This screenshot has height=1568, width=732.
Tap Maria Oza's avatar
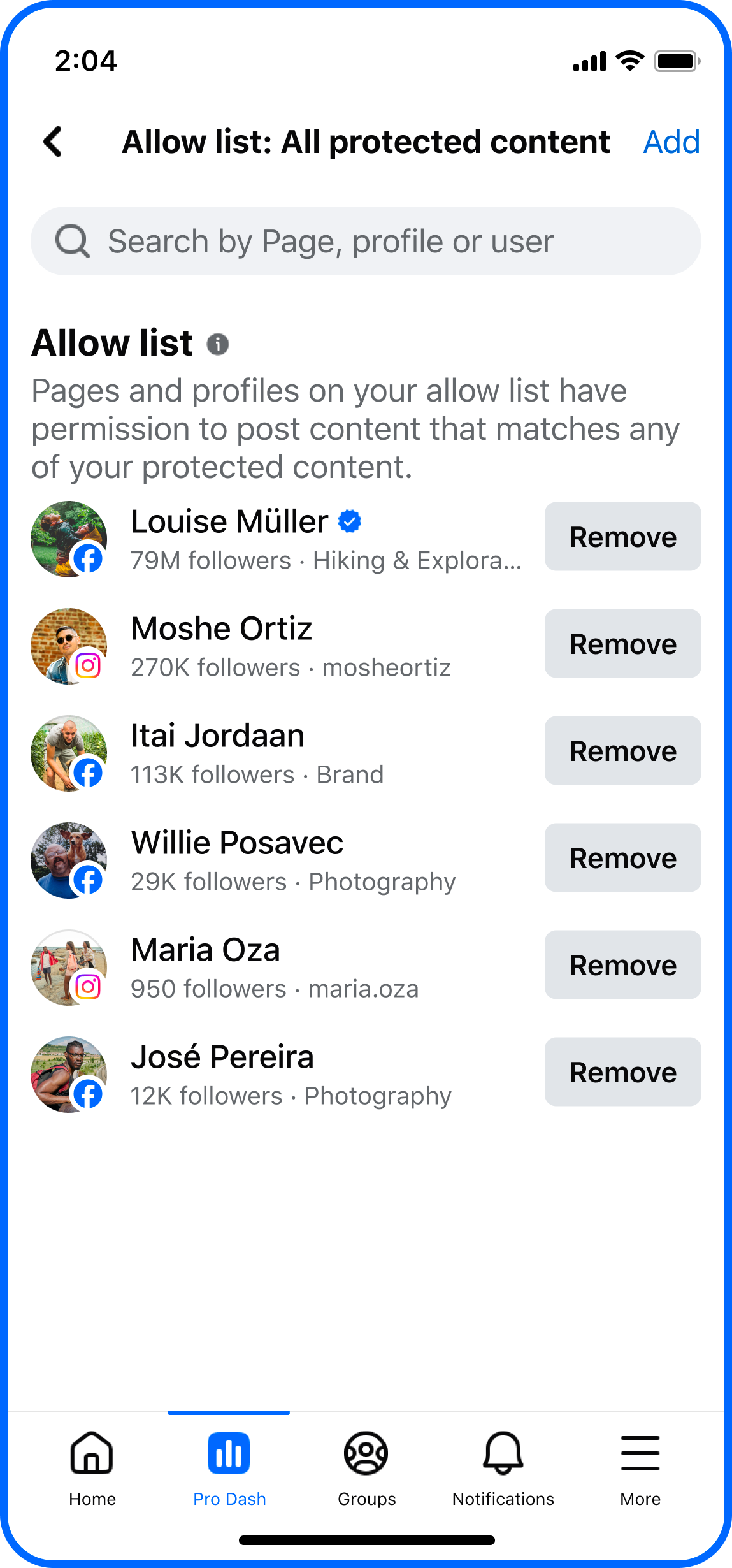point(69,968)
